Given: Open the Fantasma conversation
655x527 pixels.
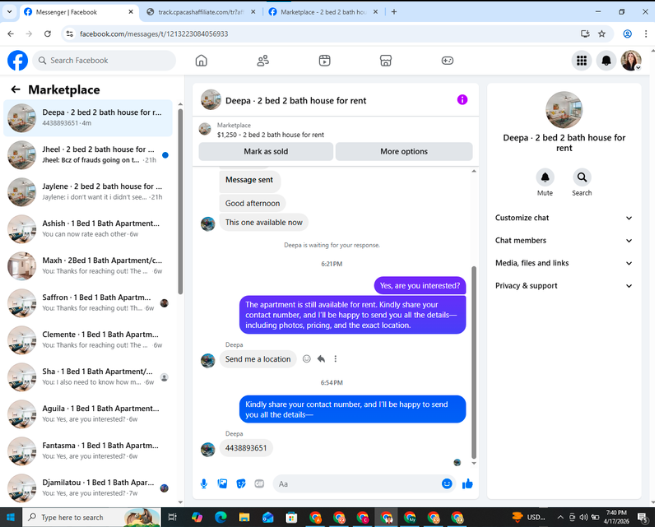Looking at the screenshot, I should pos(88,451).
